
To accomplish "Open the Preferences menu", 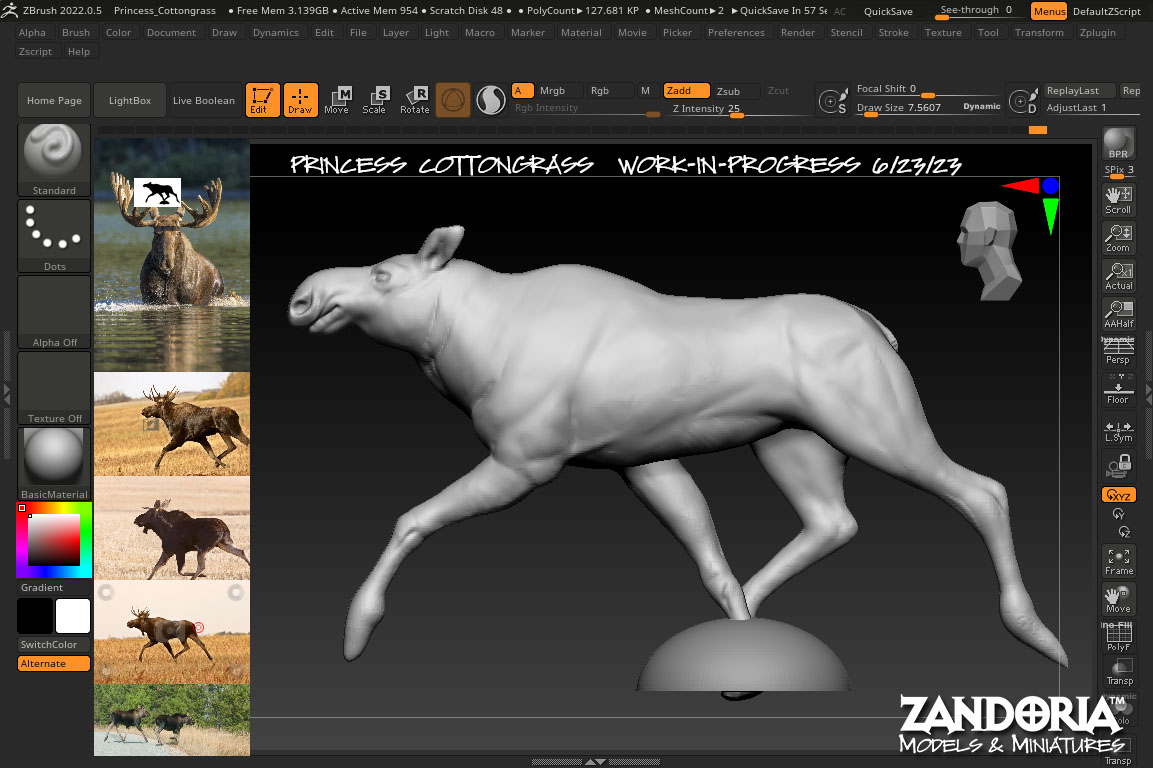I will click(736, 32).
